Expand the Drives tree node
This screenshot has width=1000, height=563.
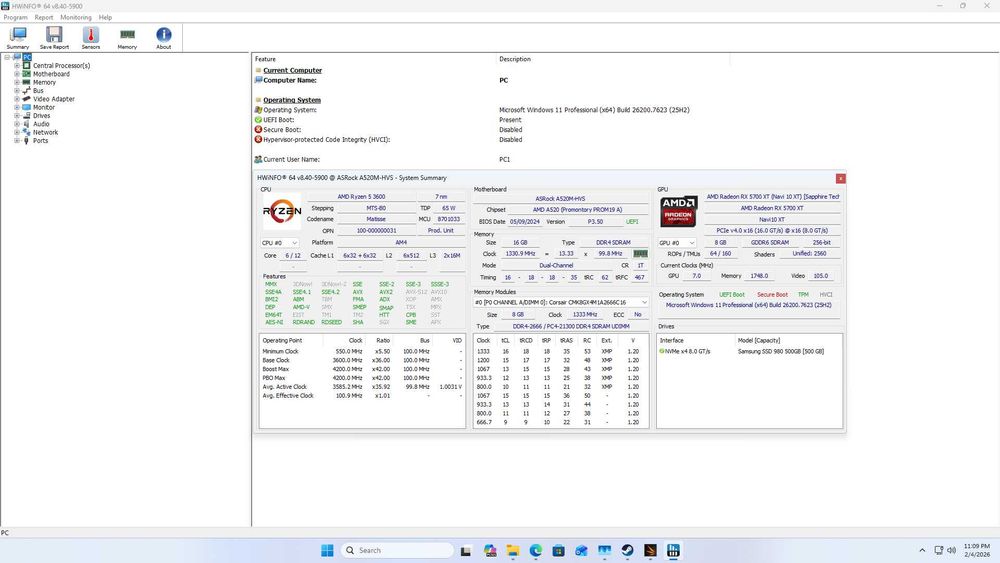pyautogui.click(x=17, y=115)
